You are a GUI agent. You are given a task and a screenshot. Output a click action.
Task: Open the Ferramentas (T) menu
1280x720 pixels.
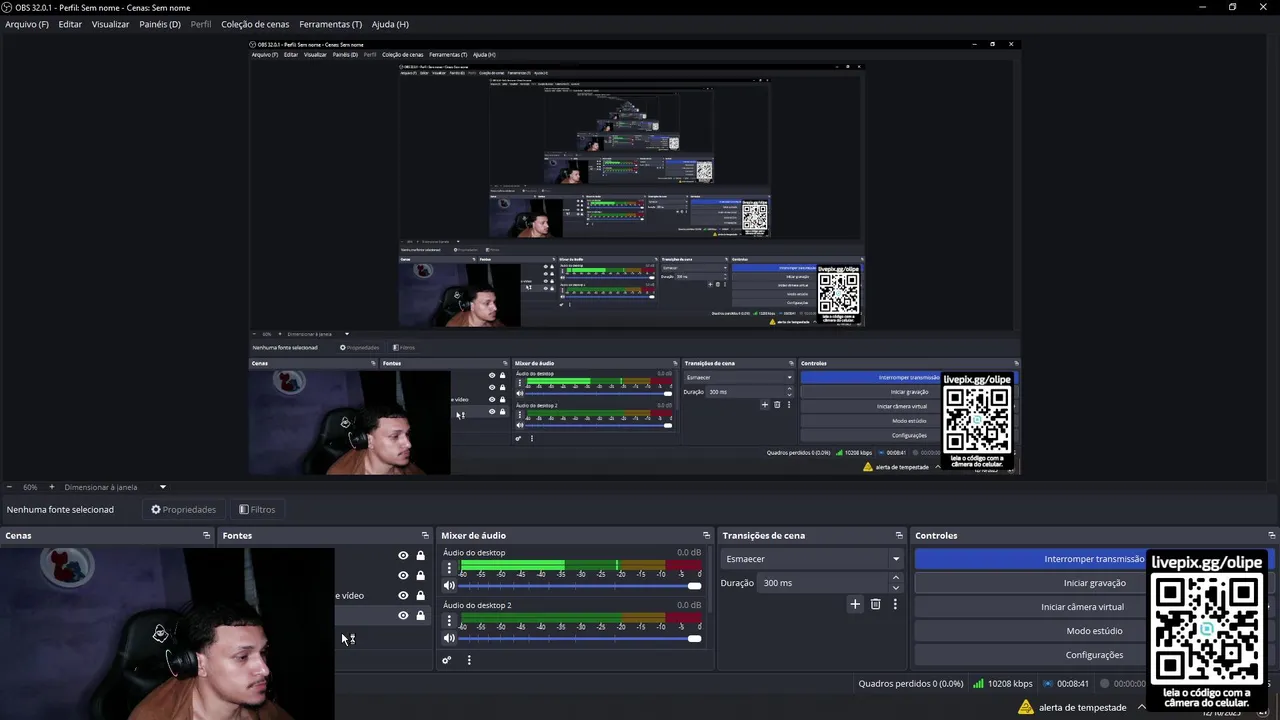point(330,24)
